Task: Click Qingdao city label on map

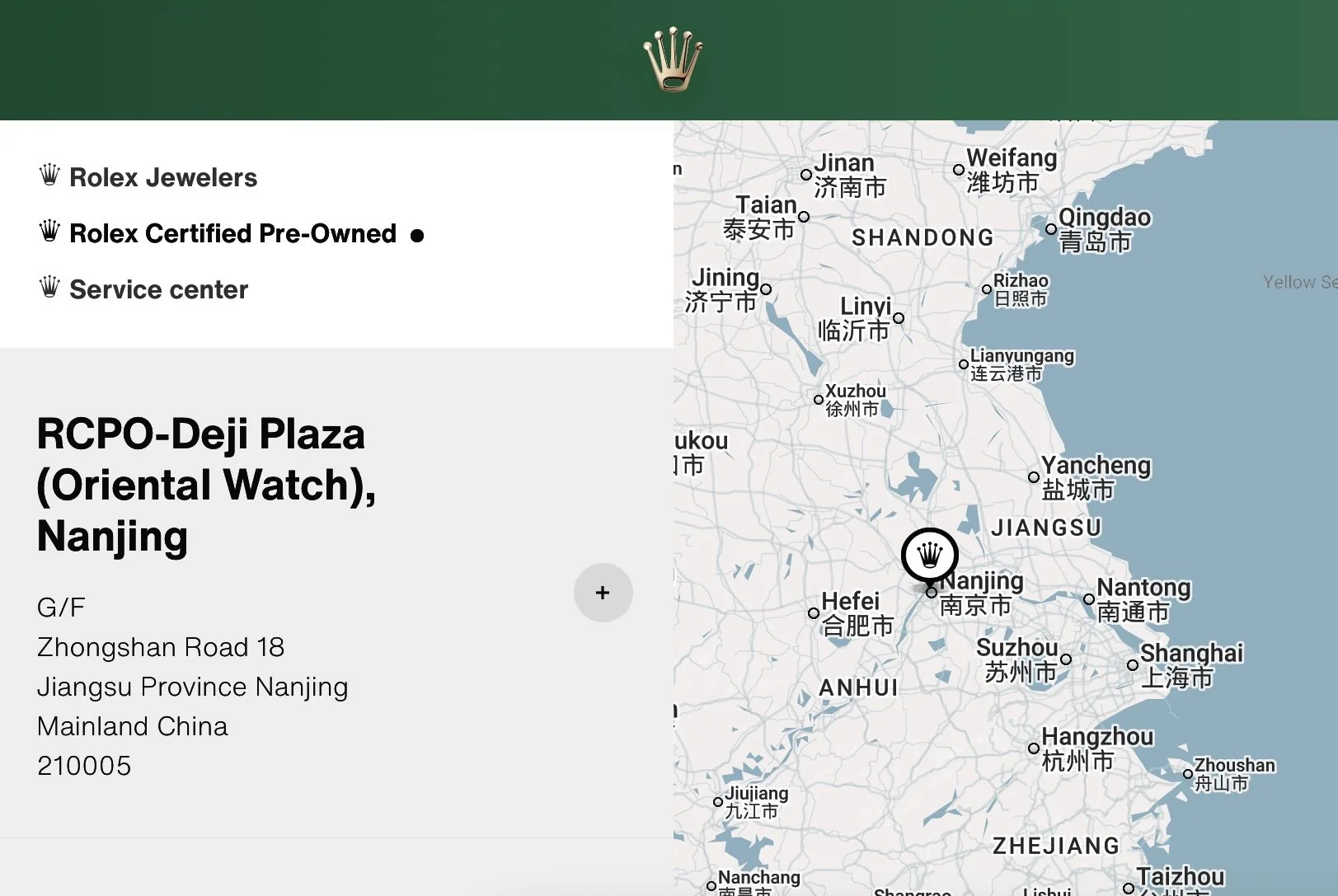Action: tap(1104, 229)
